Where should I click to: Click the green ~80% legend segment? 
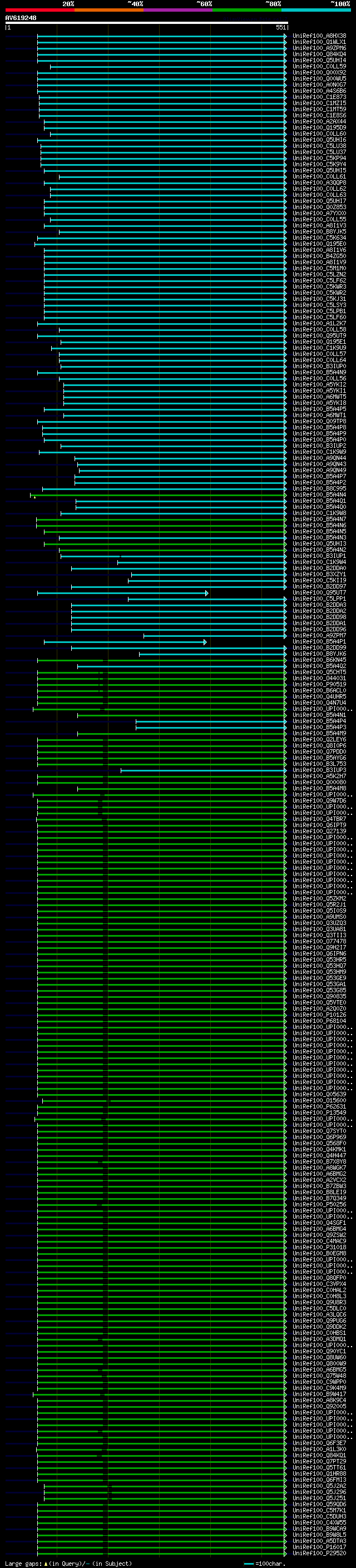[x=247, y=10]
